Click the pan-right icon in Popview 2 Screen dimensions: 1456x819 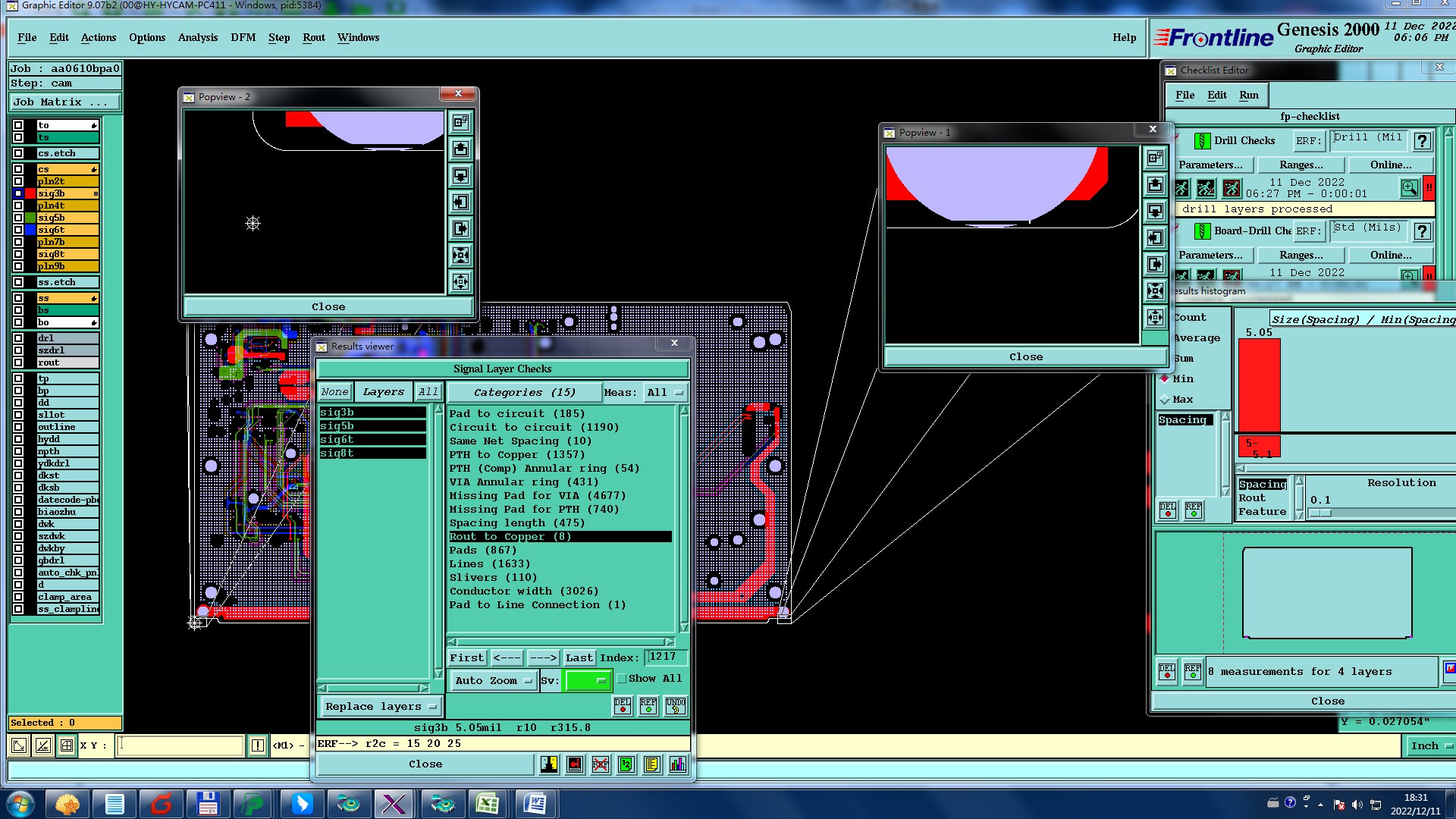tap(460, 229)
